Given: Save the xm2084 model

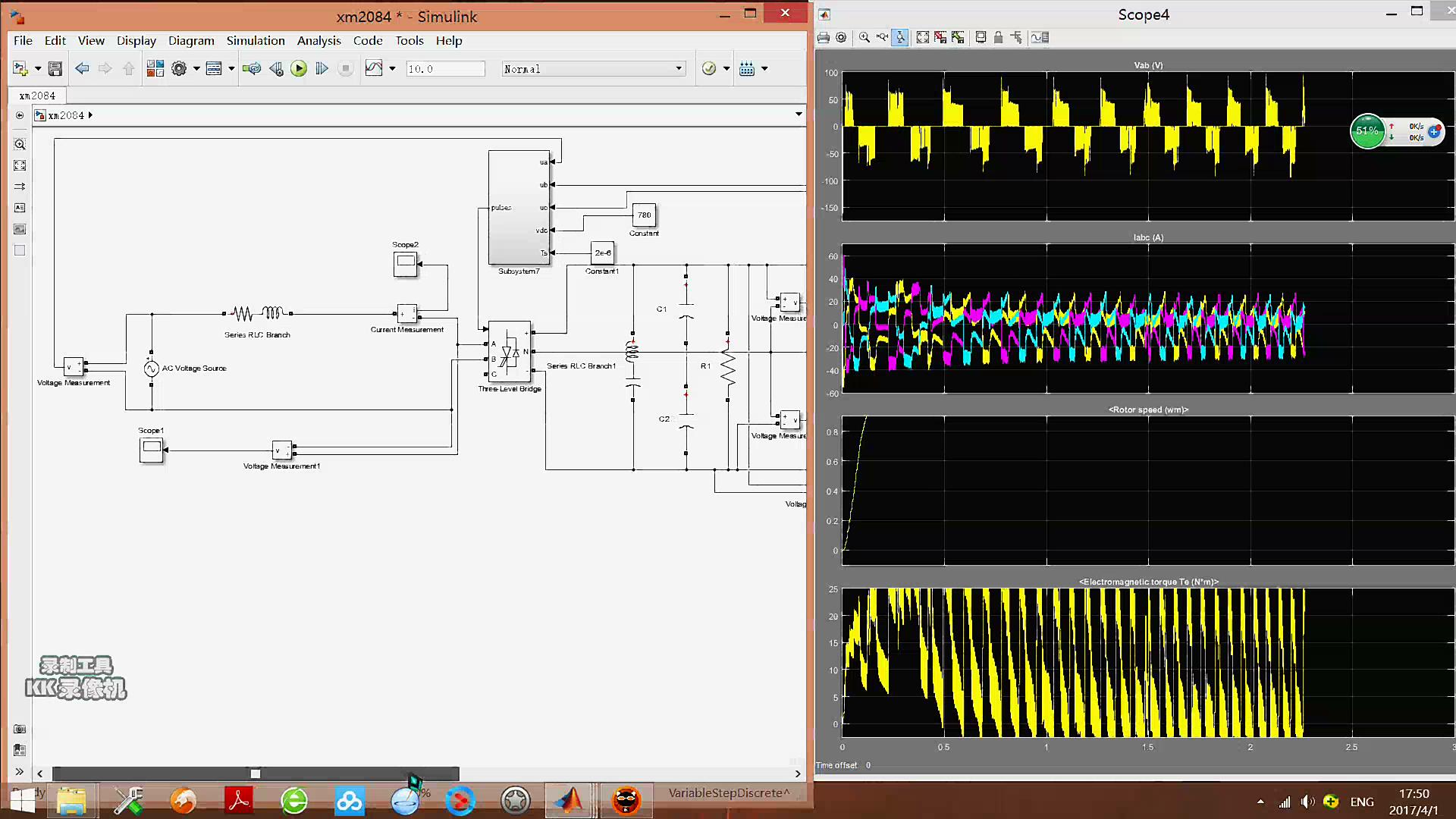Looking at the screenshot, I should tap(55, 69).
